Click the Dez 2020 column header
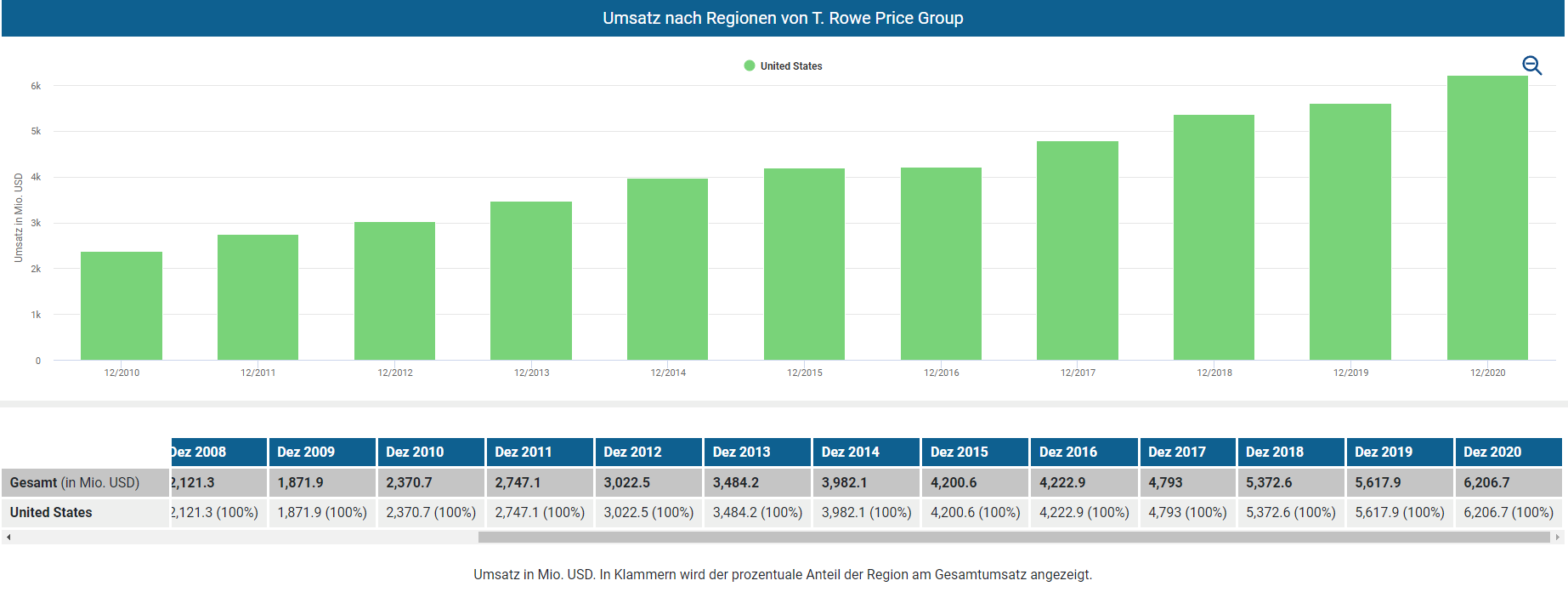 click(1508, 453)
